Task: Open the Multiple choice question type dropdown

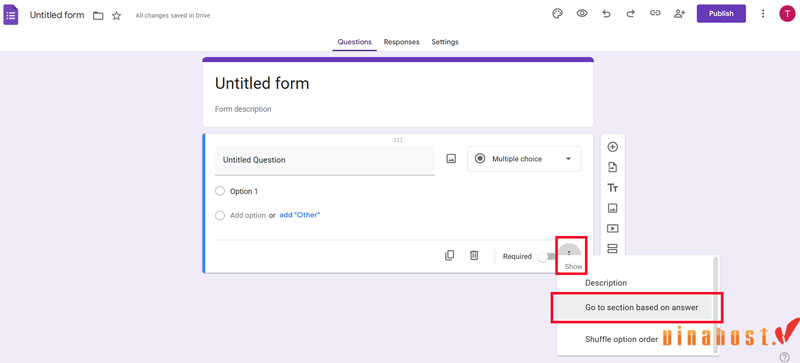Action: pos(524,159)
